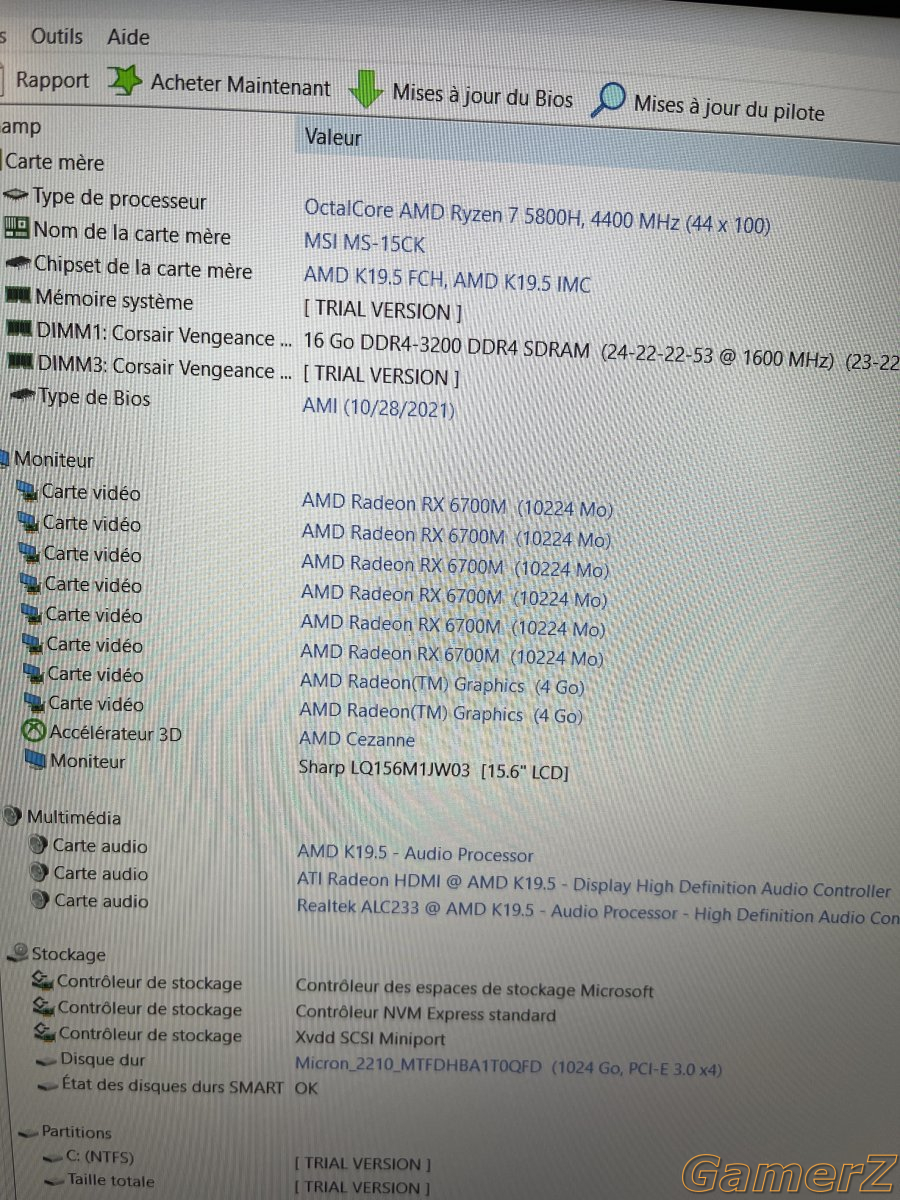Viewport: 900px width, 1200px height.
Task: Click the Nom de la carte mère icon
Action: pyautogui.click(x=16, y=228)
